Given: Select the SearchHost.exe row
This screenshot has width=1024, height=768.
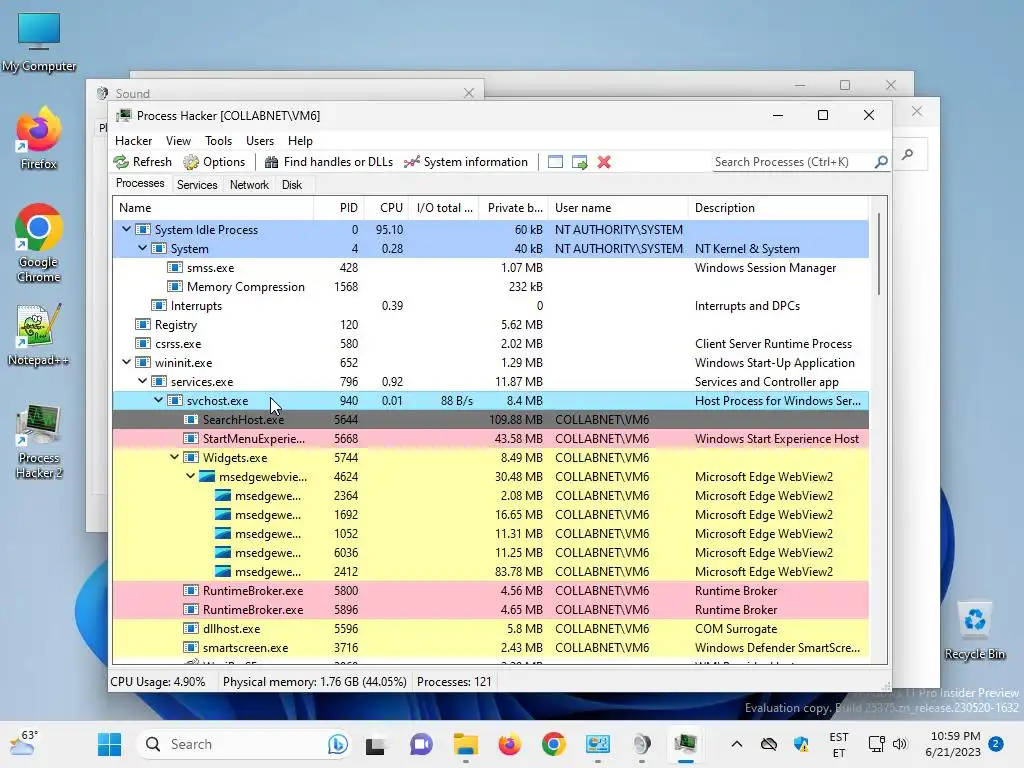Looking at the screenshot, I should coord(490,419).
